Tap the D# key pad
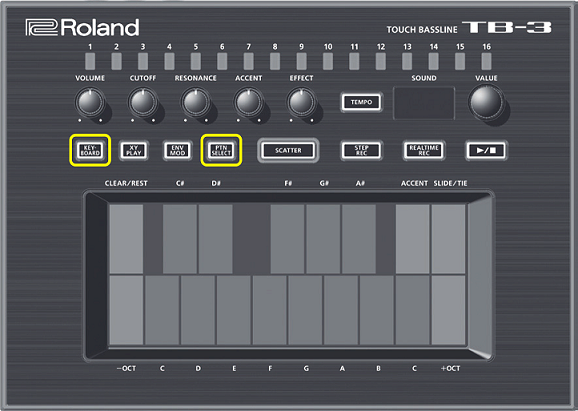This screenshot has height=411, width=578. 215,239
